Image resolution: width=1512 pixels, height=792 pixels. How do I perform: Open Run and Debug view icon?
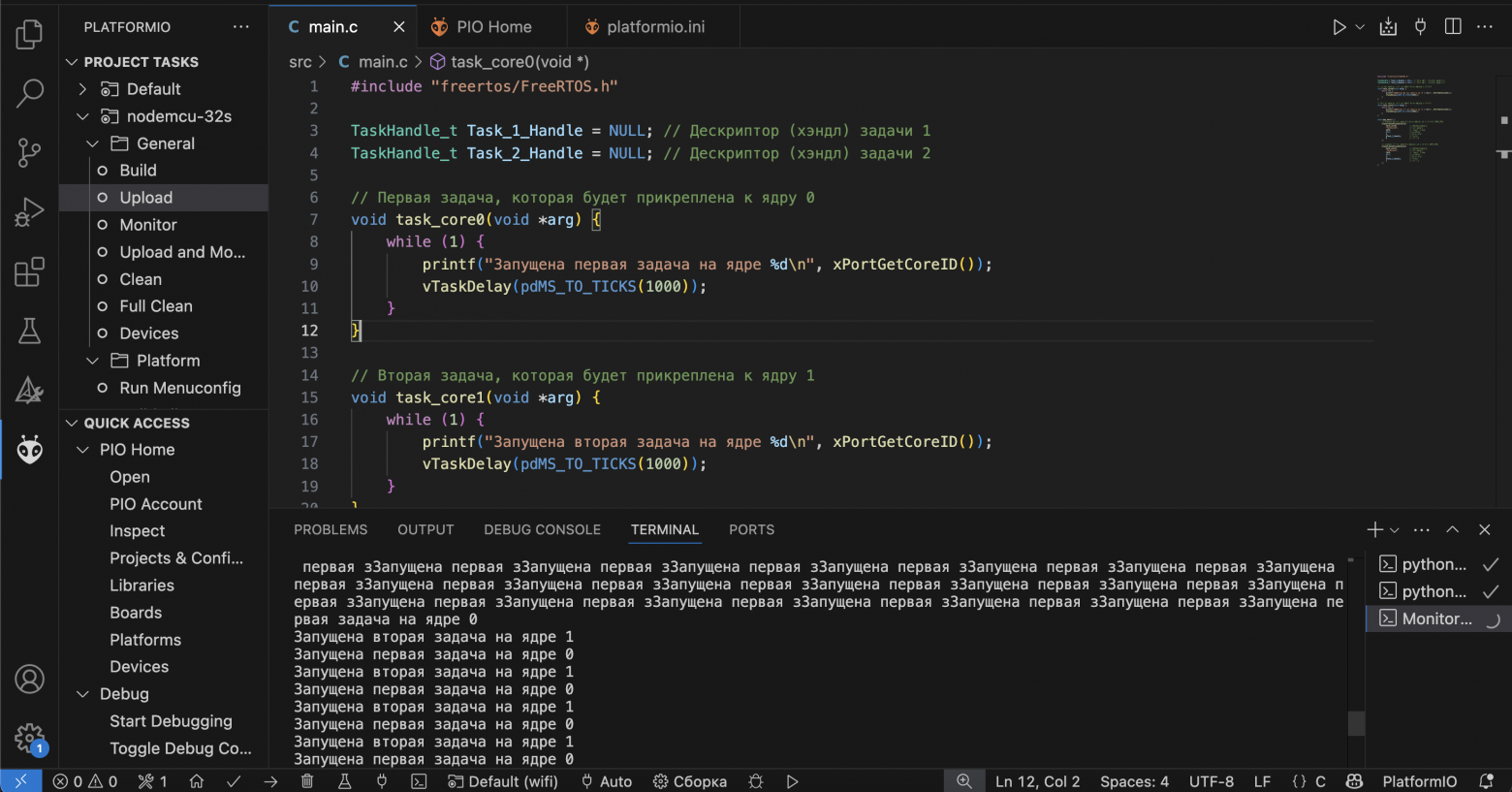(x=30, y=211)
